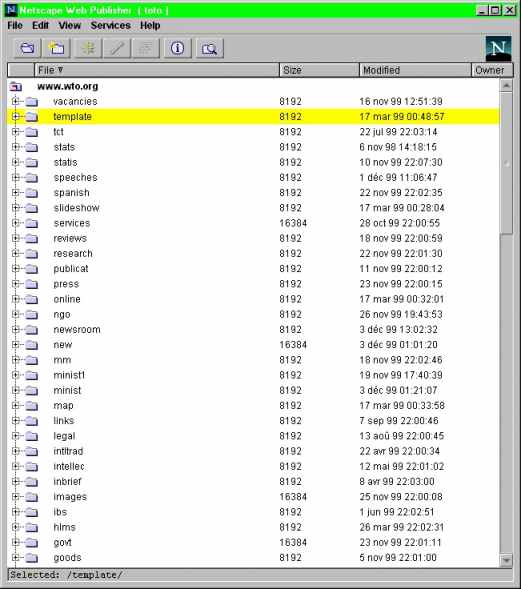Select the ibs folder name
Image resolution: width=521 pixels, height=589 pixels.
(x=60, y=512)
